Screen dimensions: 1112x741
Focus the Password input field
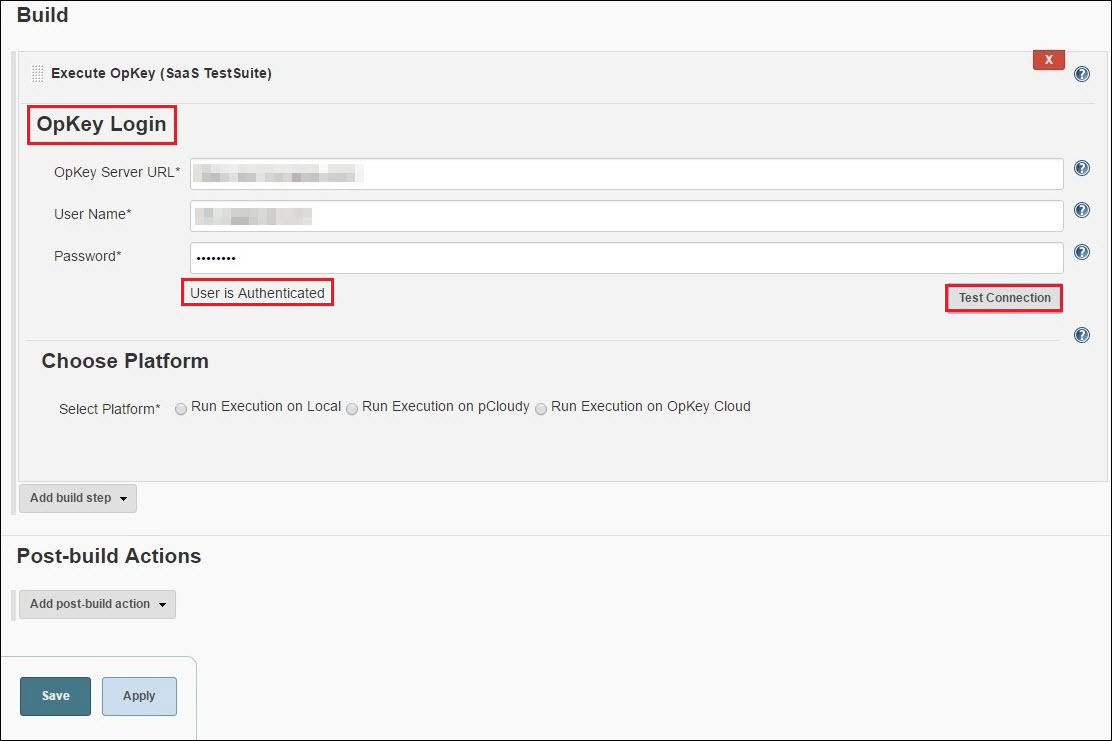click(x=627, y=257)
